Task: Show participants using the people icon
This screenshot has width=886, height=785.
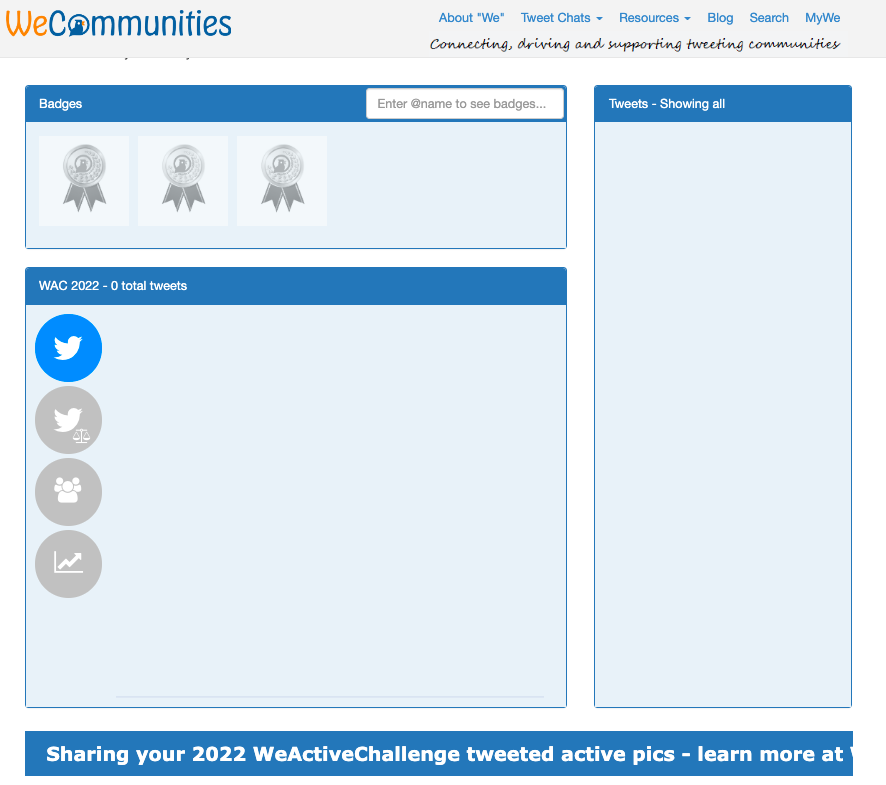Action: tap(68, 491)
